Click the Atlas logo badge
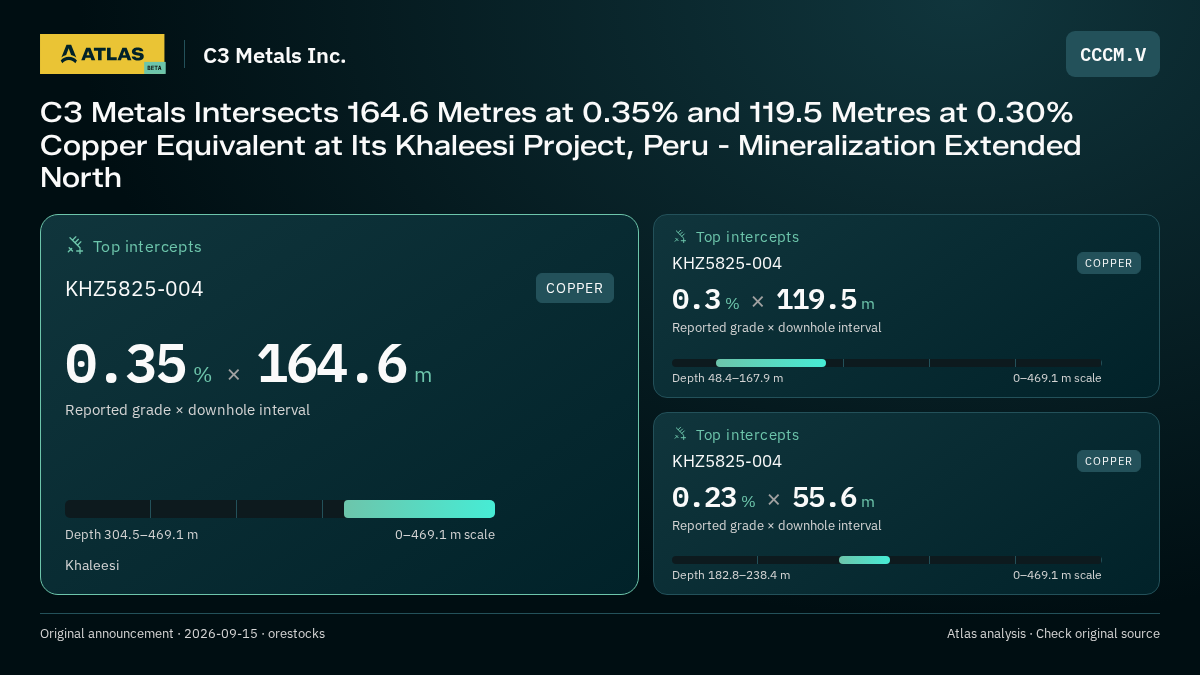The image size is (1200, 675). tap(102, 54)
